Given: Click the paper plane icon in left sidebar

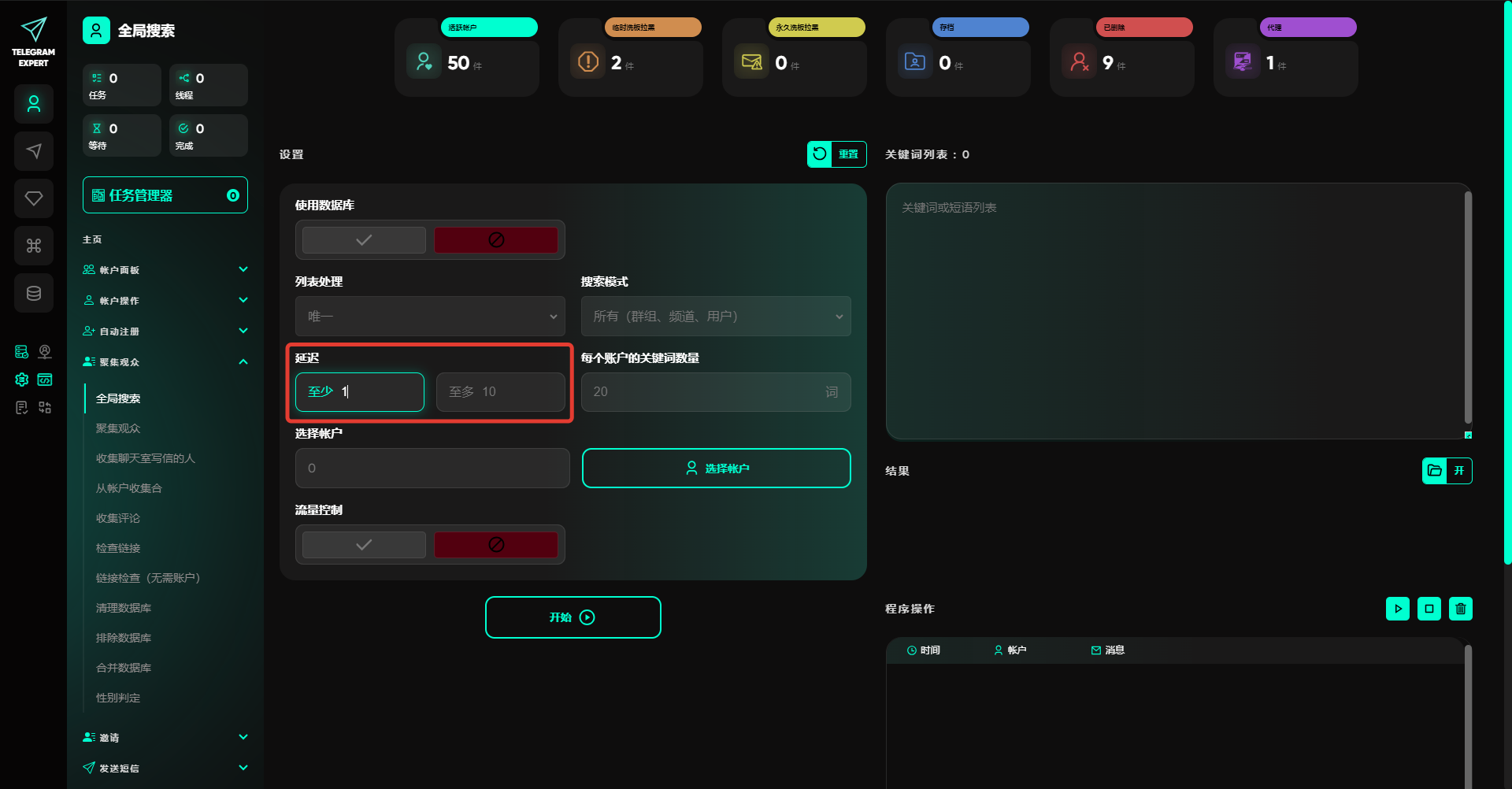Looking at the screenshot, I should pyautogui.click(x=34, y=151).
